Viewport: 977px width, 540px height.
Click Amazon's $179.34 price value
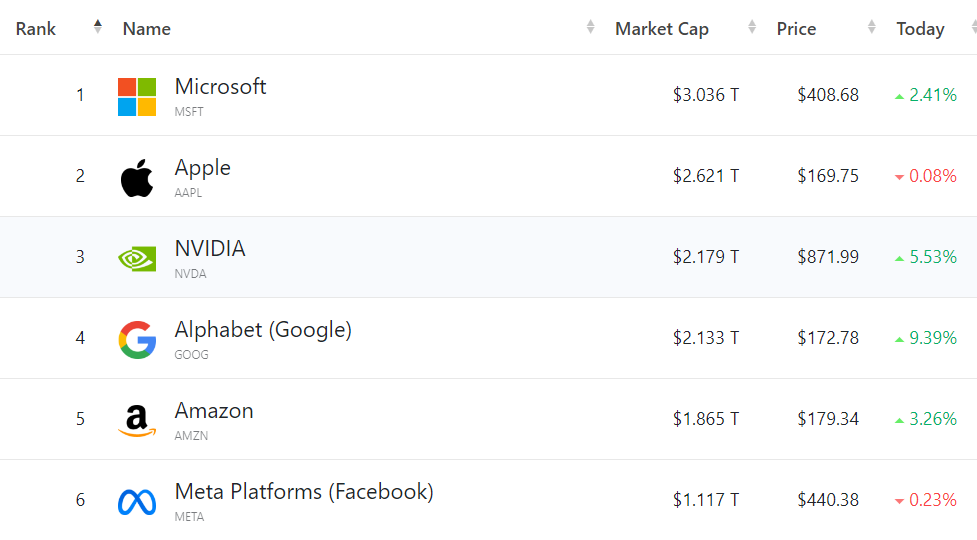point(827,419)
